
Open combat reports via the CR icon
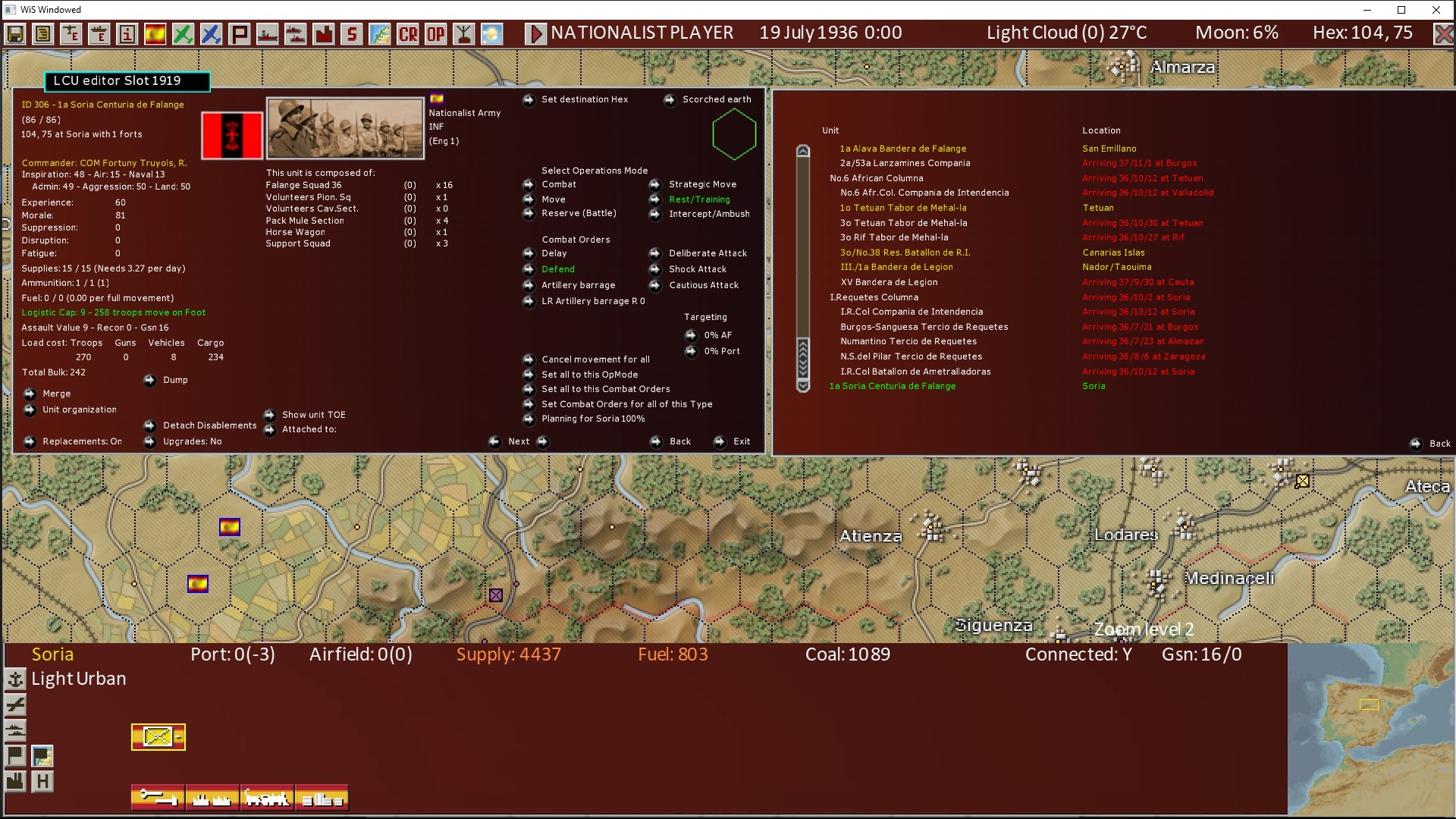point(409,34)
